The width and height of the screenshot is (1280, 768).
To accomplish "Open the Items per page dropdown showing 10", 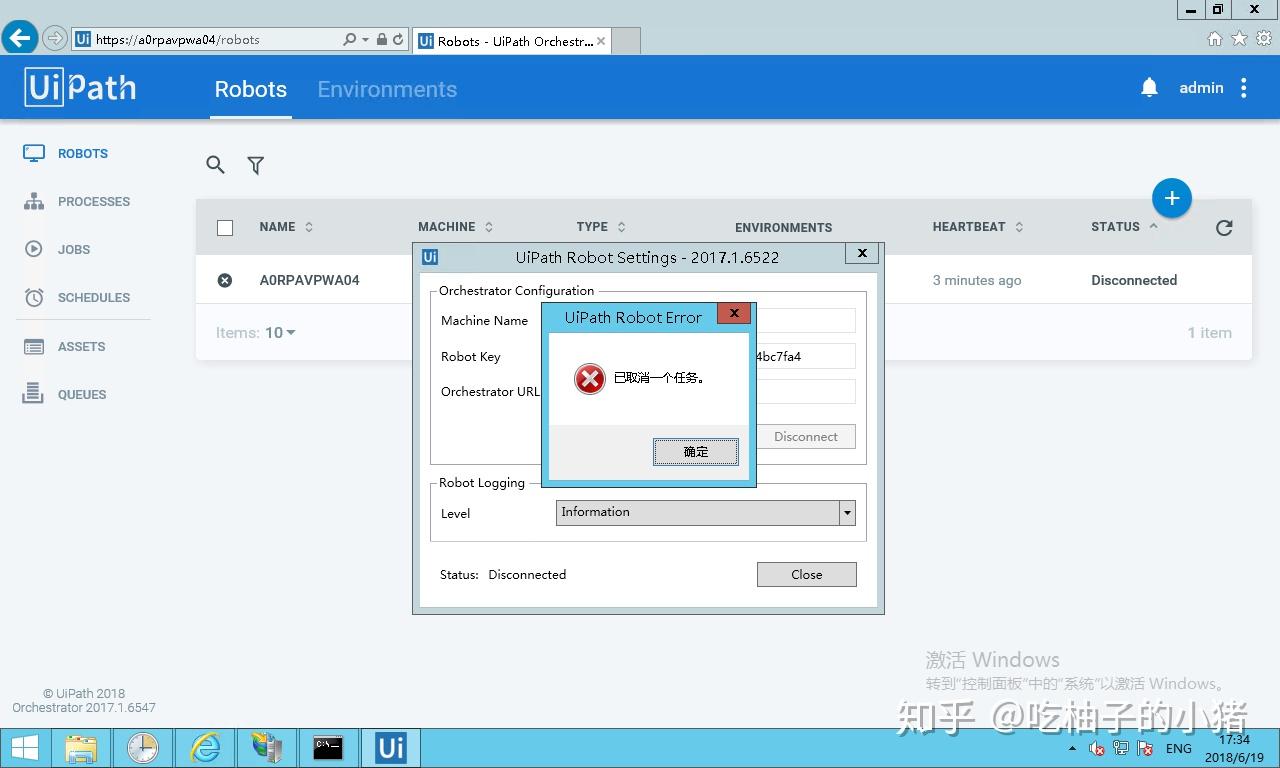I will (x=281, y=332).
